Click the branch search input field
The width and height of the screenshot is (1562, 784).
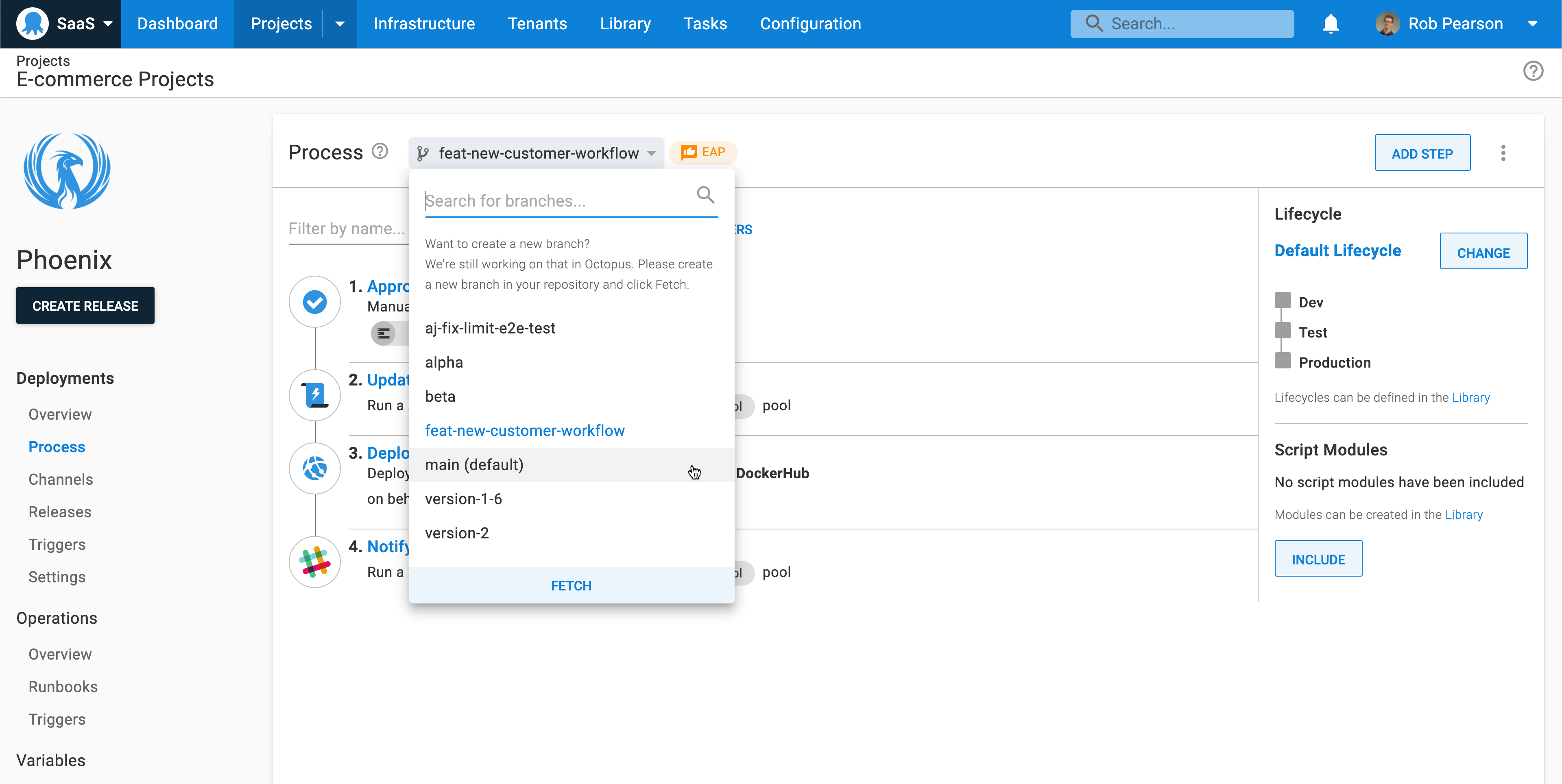coord(546,201)
